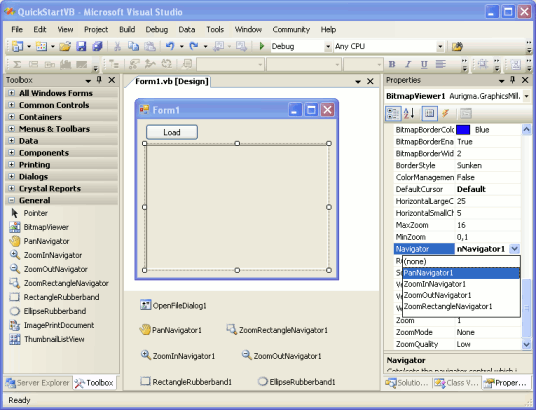Select OpenFileDialog1 in component tray
Viewport: 536px width, 410px height.
(173, 305)
